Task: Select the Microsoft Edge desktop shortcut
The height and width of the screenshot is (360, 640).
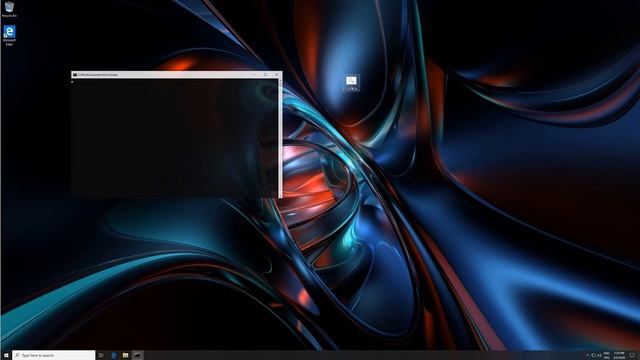Action: [9, 36]
